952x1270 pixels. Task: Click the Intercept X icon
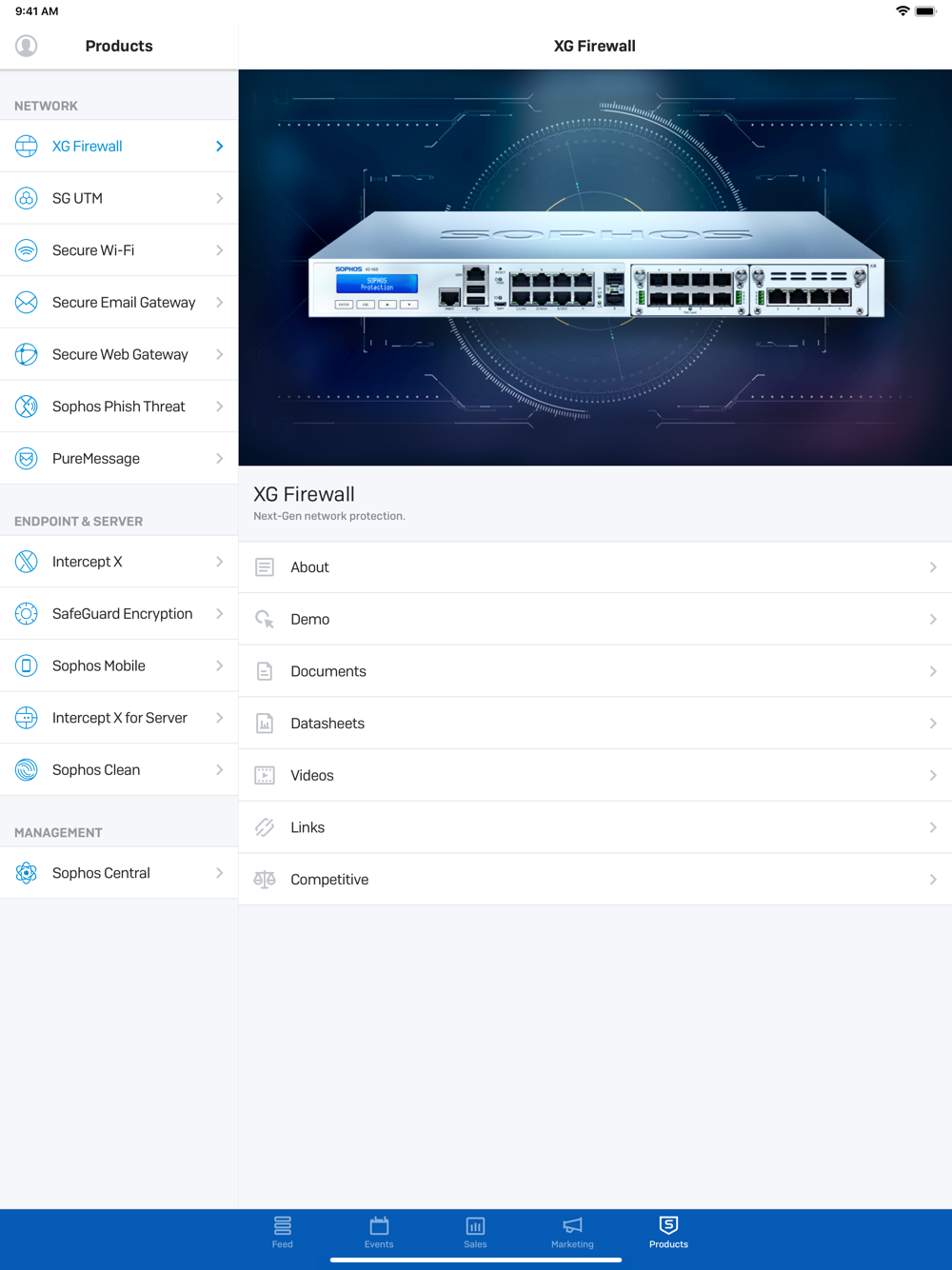27,562
